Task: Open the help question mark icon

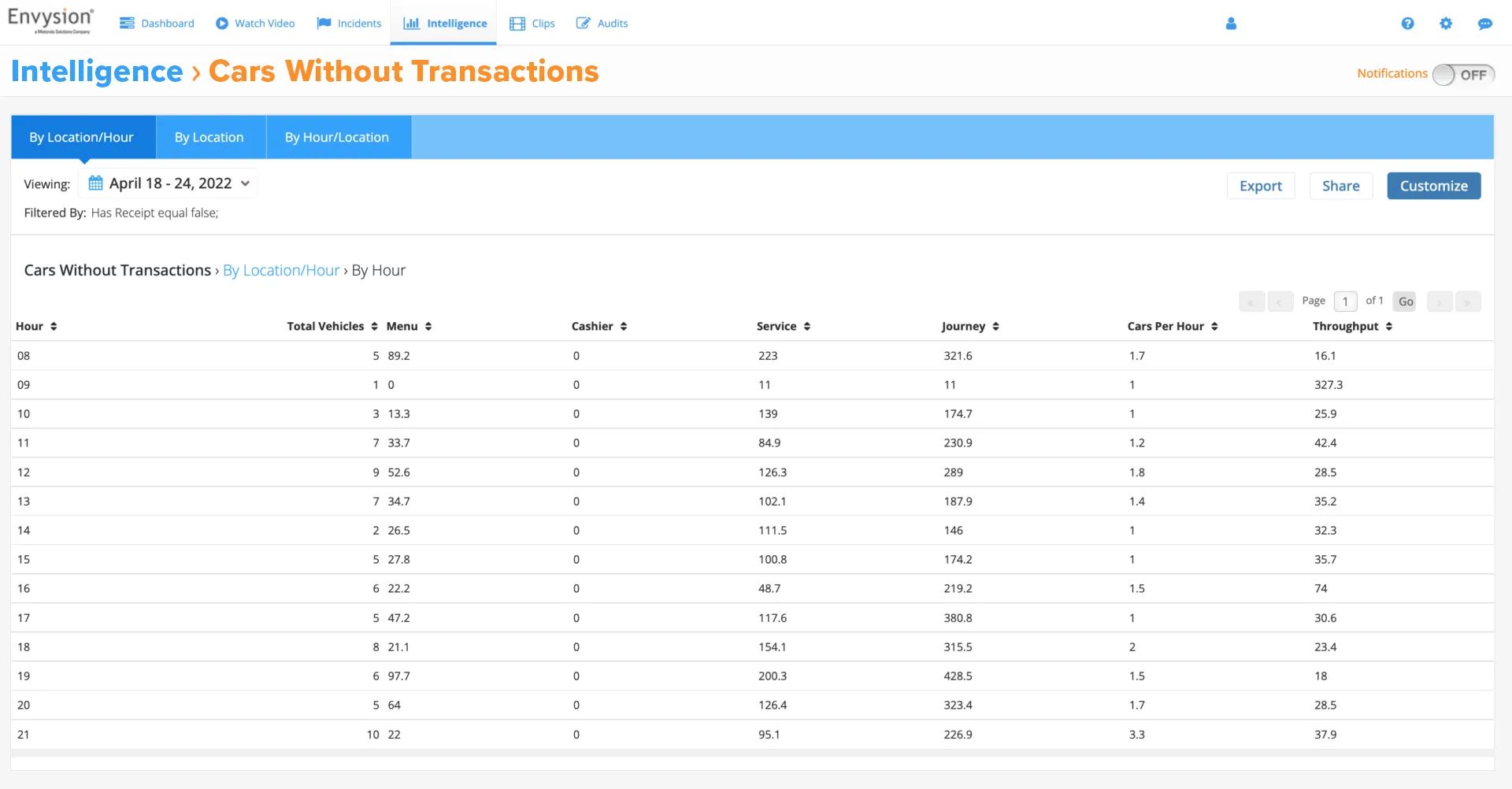Action: click(1407, 24)
